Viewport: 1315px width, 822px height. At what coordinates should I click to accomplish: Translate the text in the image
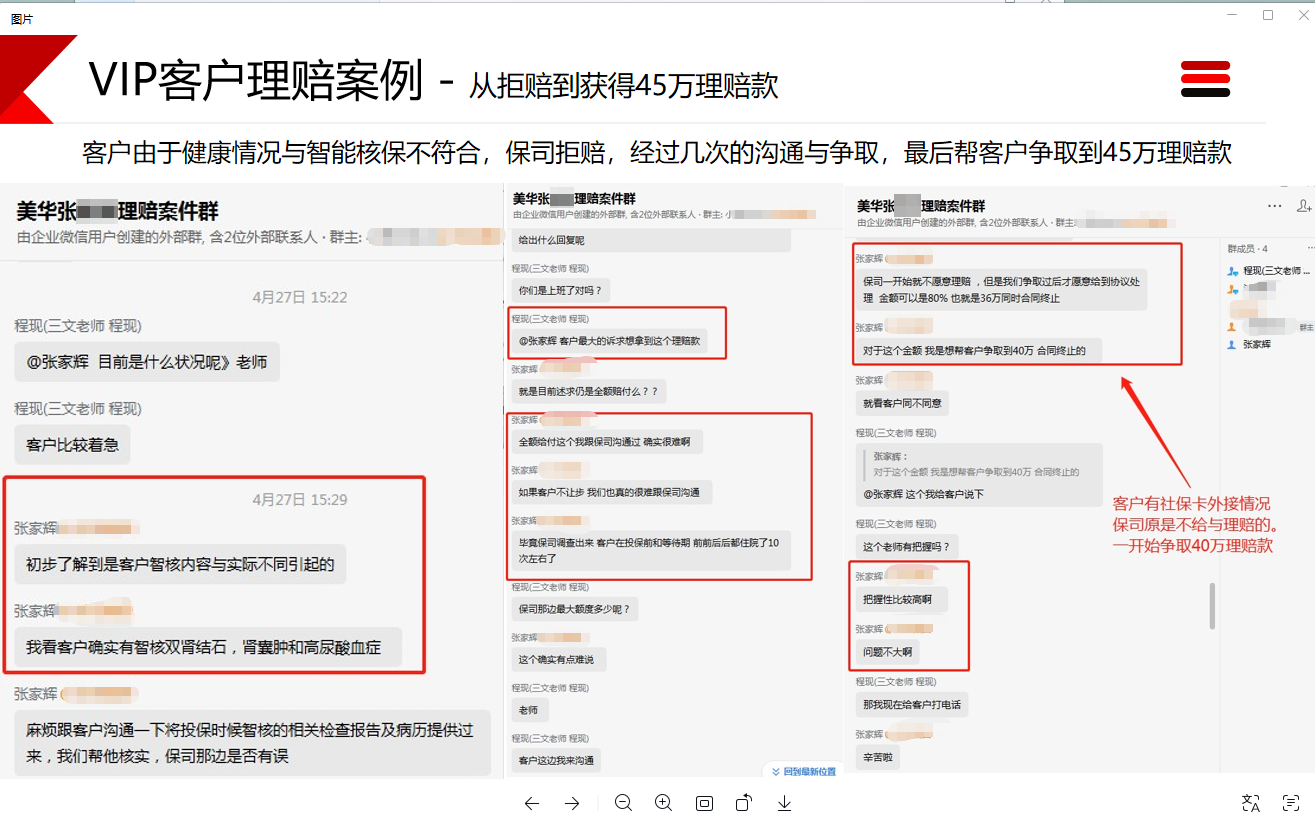click(x=1251, y=803)
